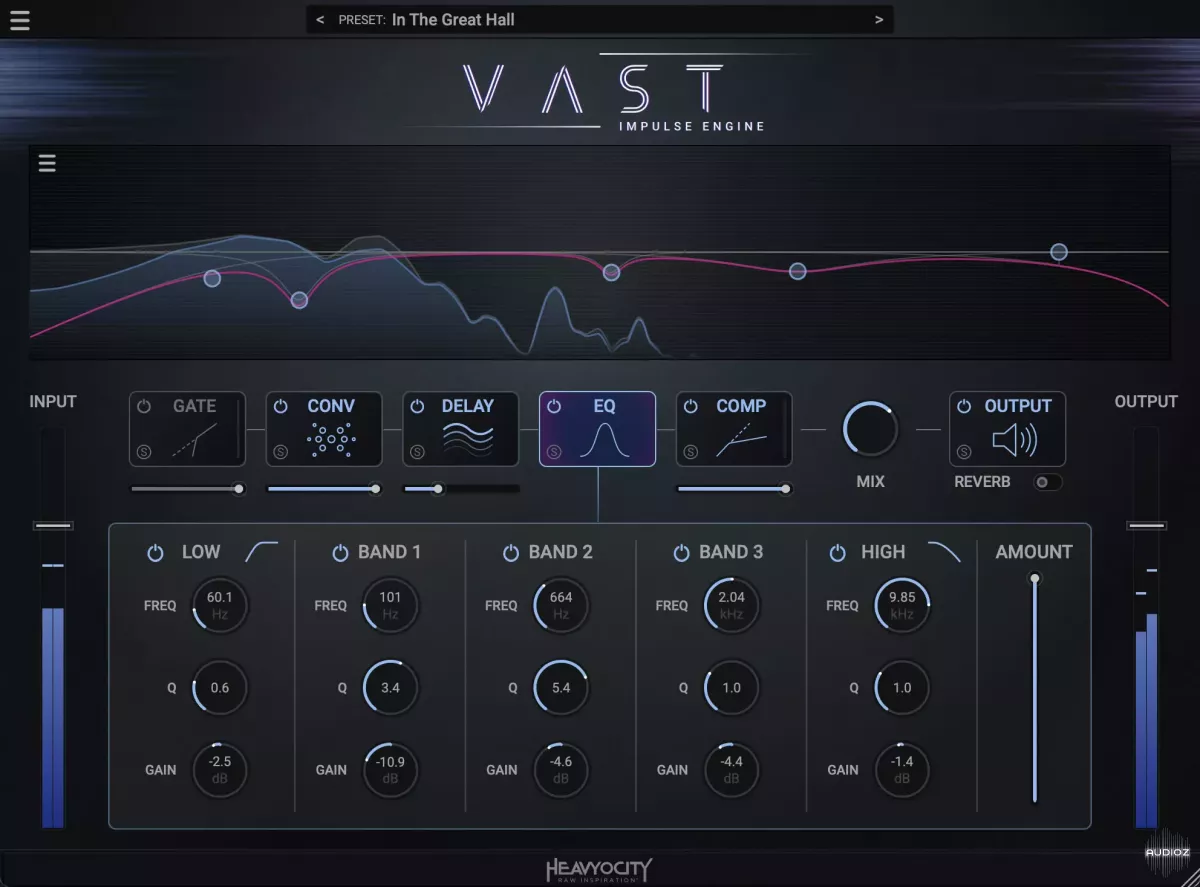The width and height of the screenshot is (1200, 887).
Task: Switch the REVERB toggle
Action: [x=1047, y=482]
